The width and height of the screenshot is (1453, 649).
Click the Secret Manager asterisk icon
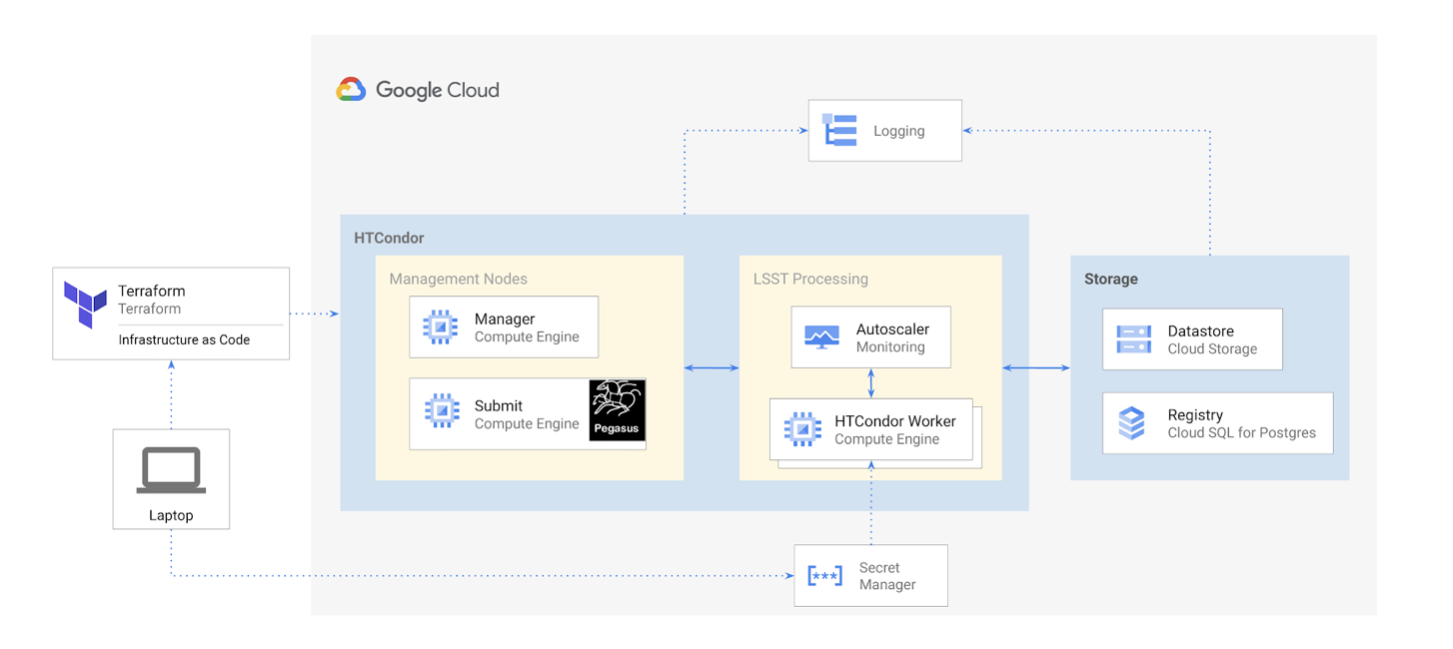825,576
